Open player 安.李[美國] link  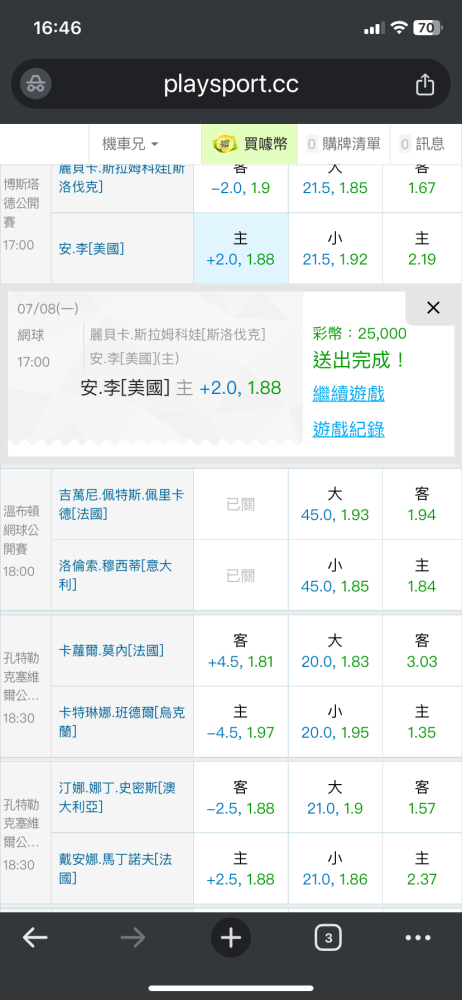tap(91, 249)
